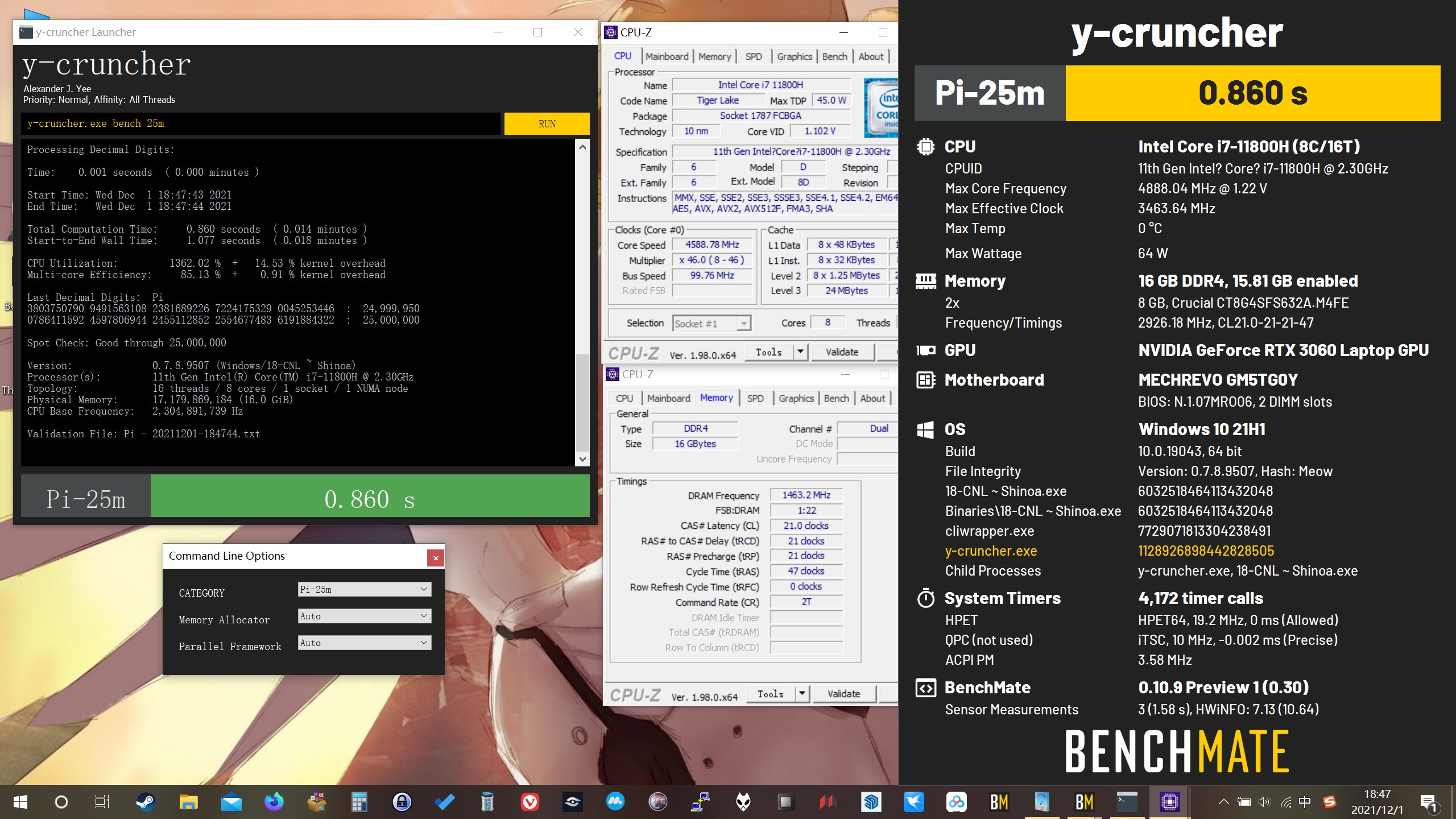
Task: Open About tab in upper CPU-Z
Action: [x=871, y=56]
